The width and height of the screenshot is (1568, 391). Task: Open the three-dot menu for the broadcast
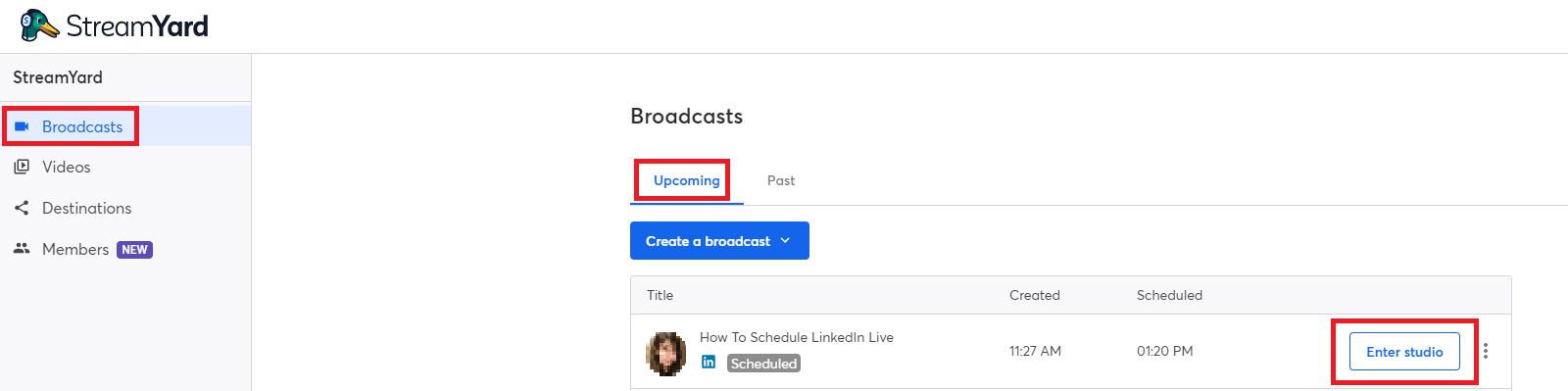pos(1486,351)
